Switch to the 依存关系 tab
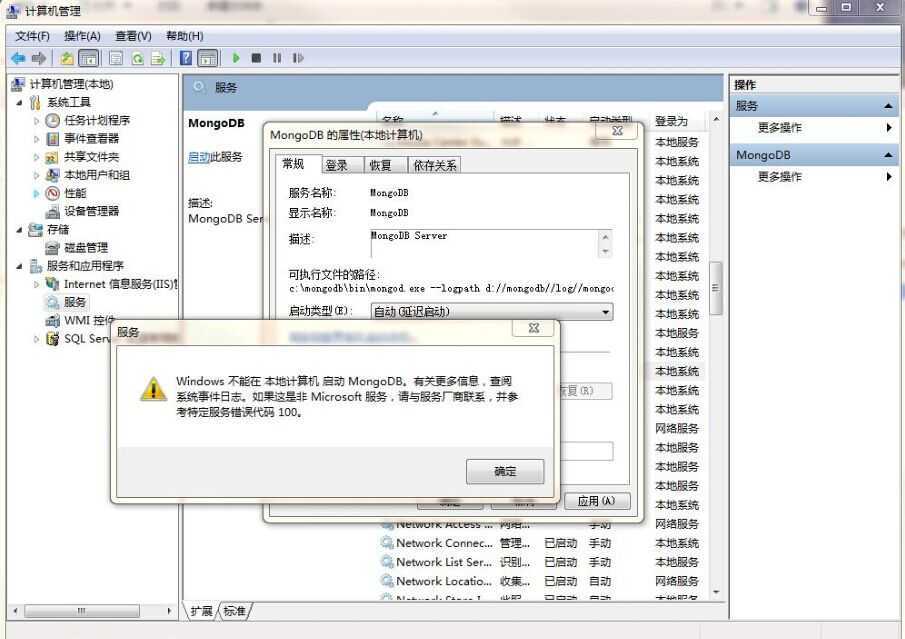 [435, 166]
